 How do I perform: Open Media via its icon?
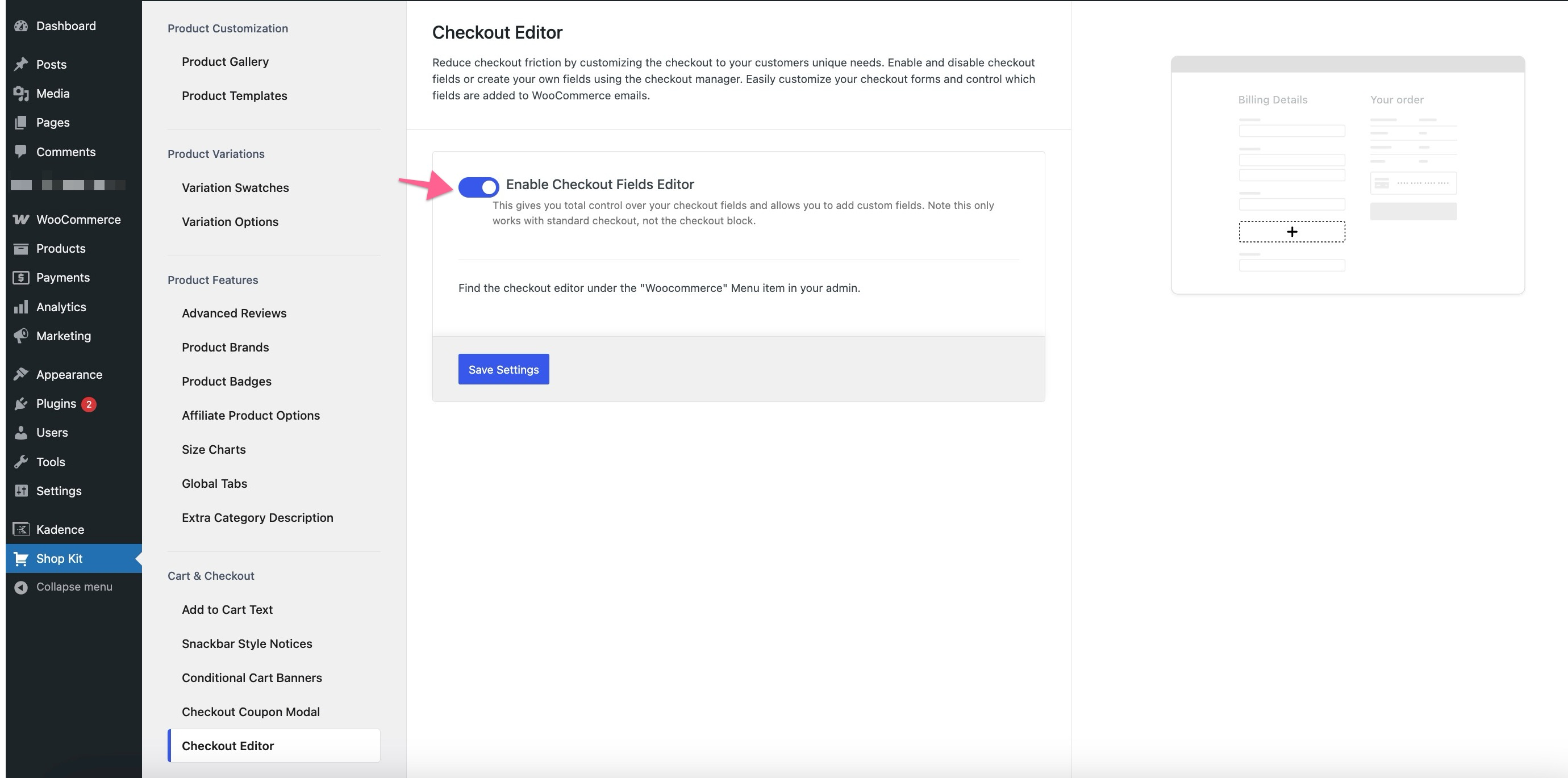coord(22,93)
